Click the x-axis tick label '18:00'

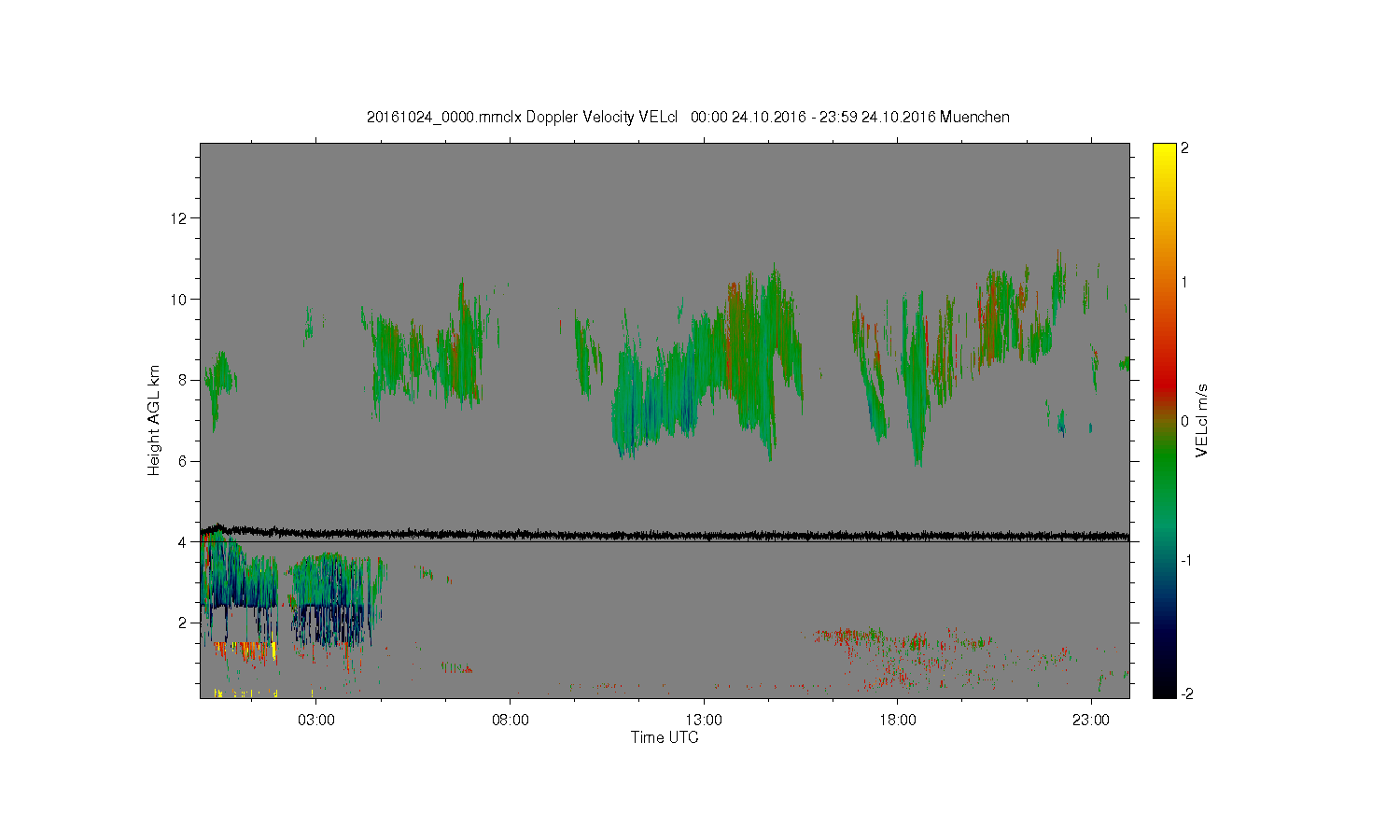pyautogui.click(x=898, y=721)
